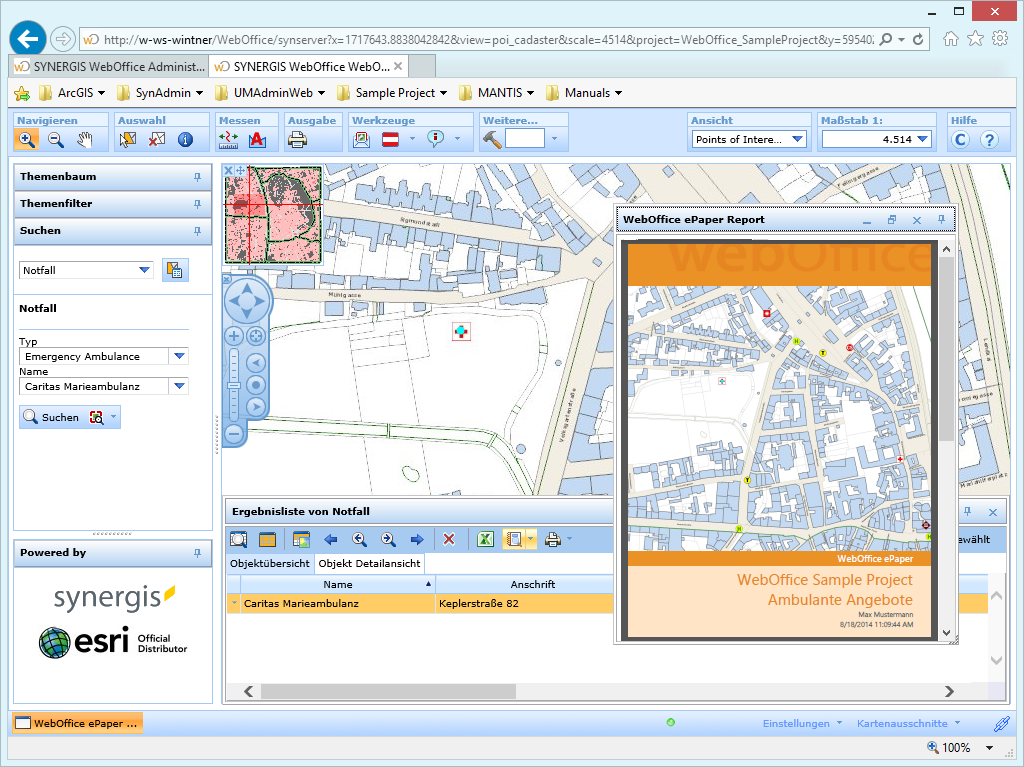
Task: Expand the Name dropdown with Caritas Marieambulanz
Action: pos(179,386)
